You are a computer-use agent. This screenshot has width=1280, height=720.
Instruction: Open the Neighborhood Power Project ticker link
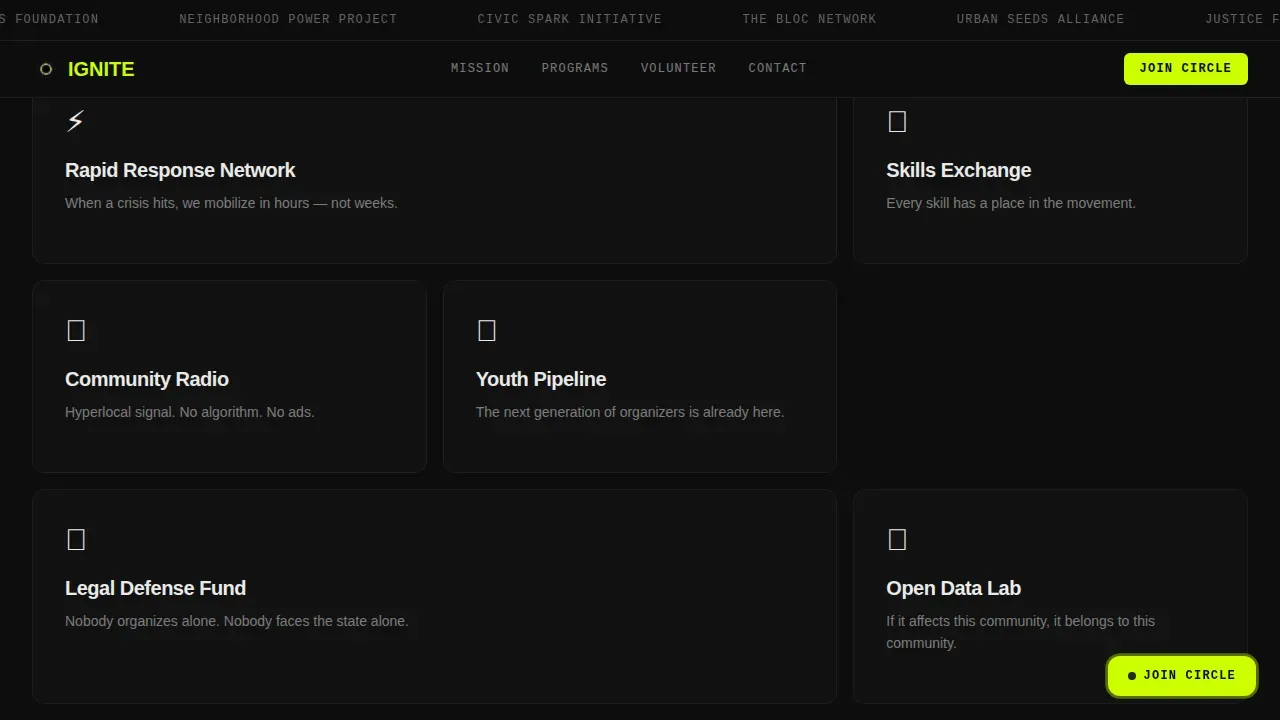tap(288, 19)
